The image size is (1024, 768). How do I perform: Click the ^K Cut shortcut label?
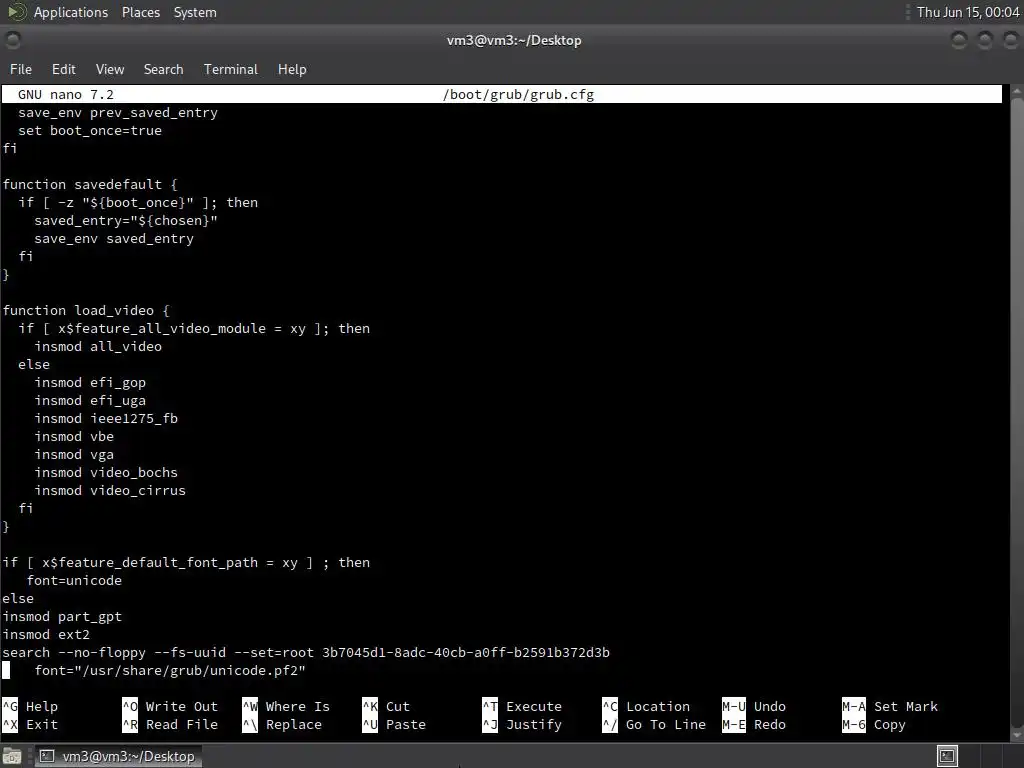point(386,707)
